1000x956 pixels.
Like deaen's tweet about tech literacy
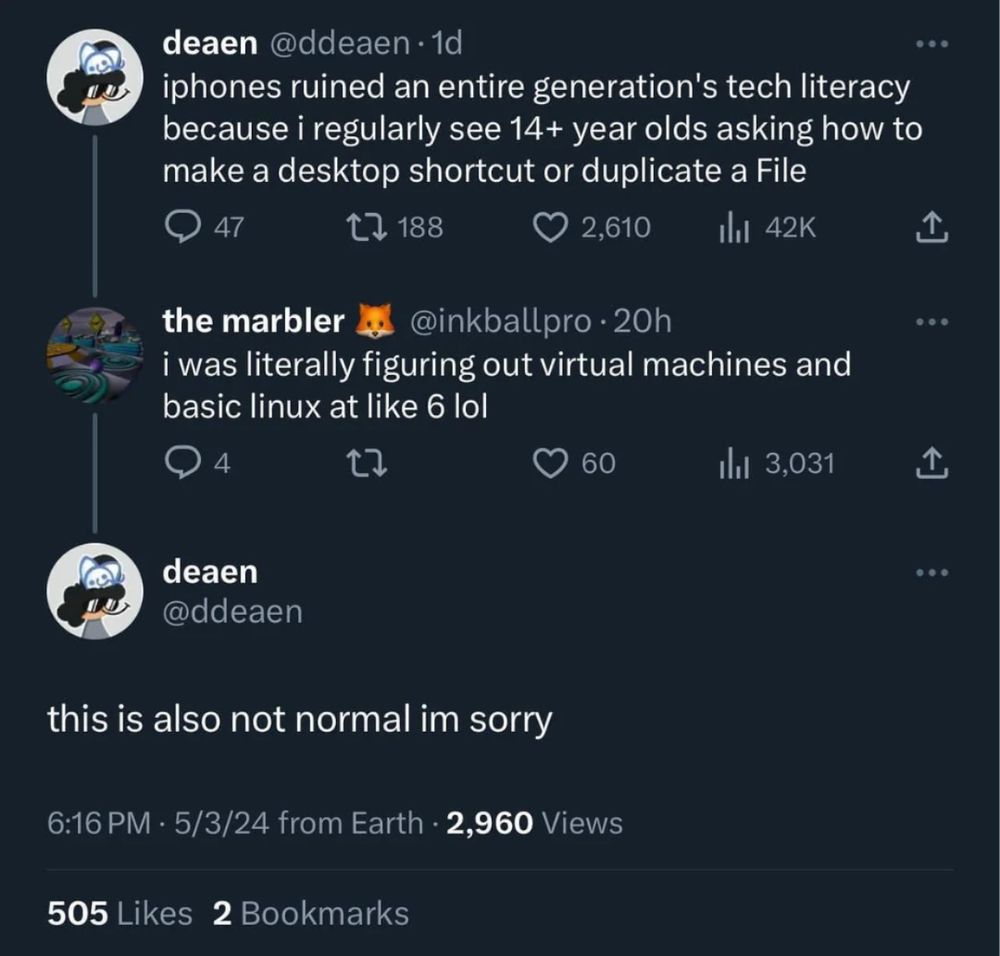pos(550,227)
